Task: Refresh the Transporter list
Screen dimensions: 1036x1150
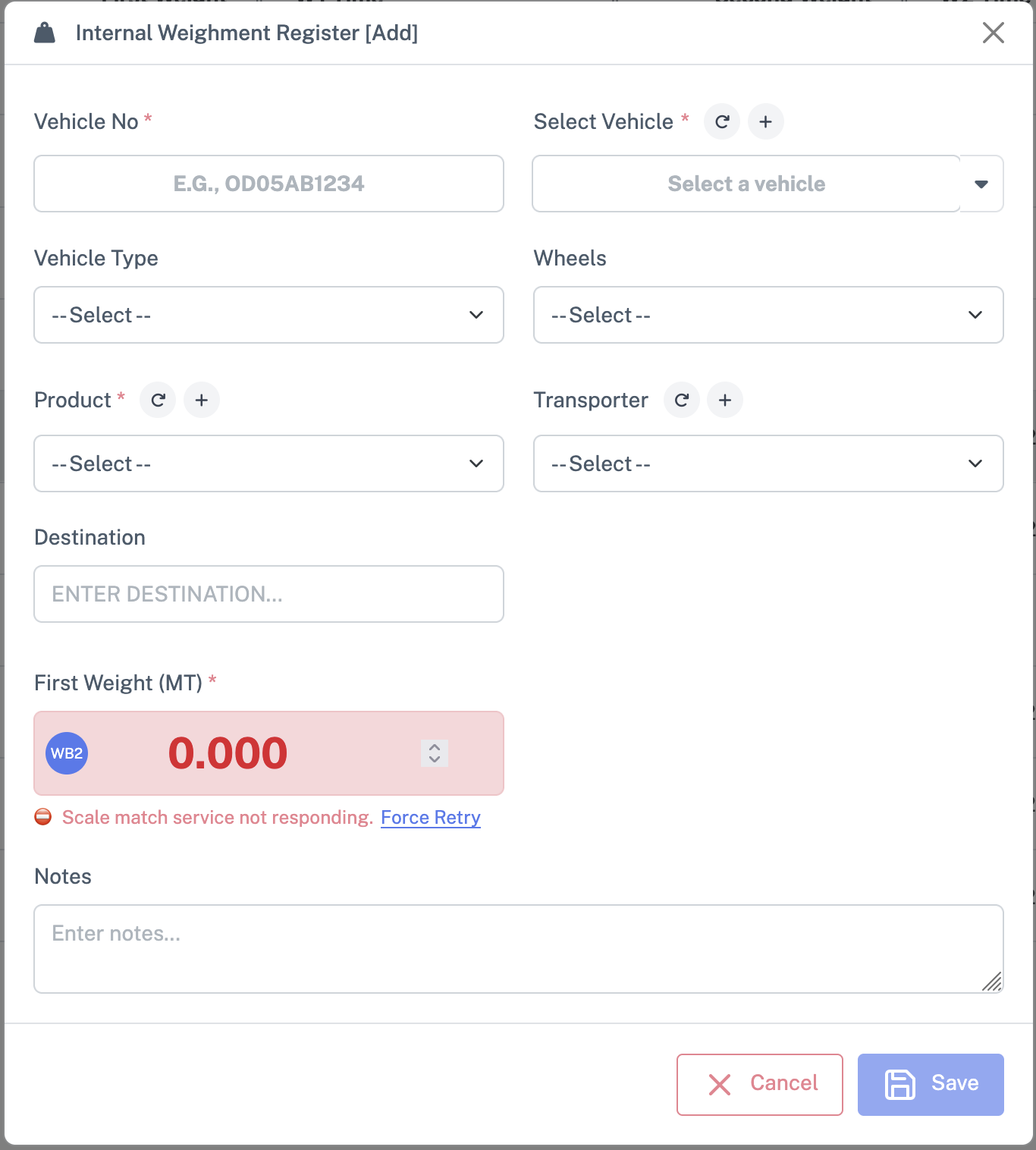Action: click(x=682, y=400)
